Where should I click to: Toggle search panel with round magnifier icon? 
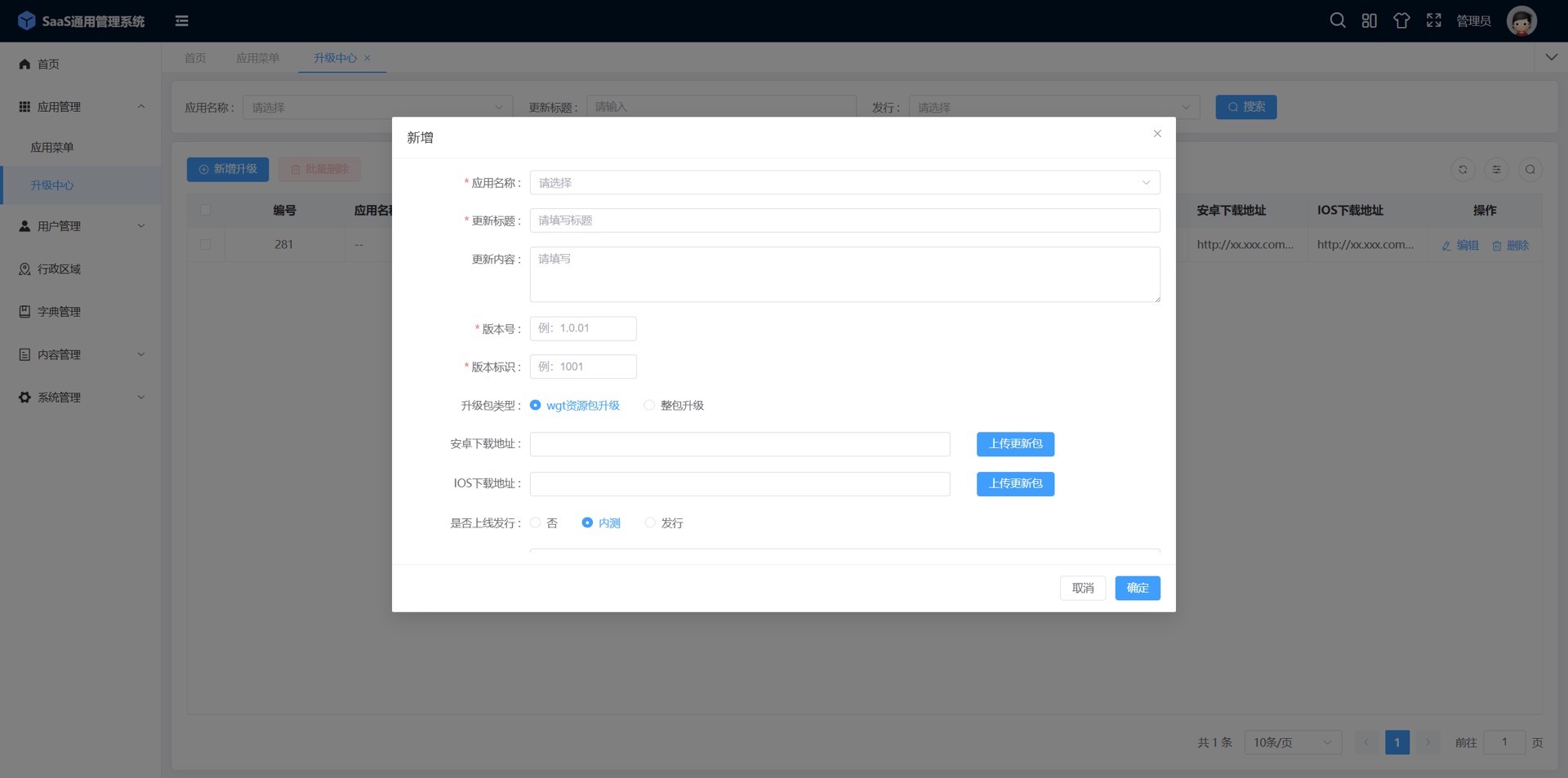pos(1530,170)
